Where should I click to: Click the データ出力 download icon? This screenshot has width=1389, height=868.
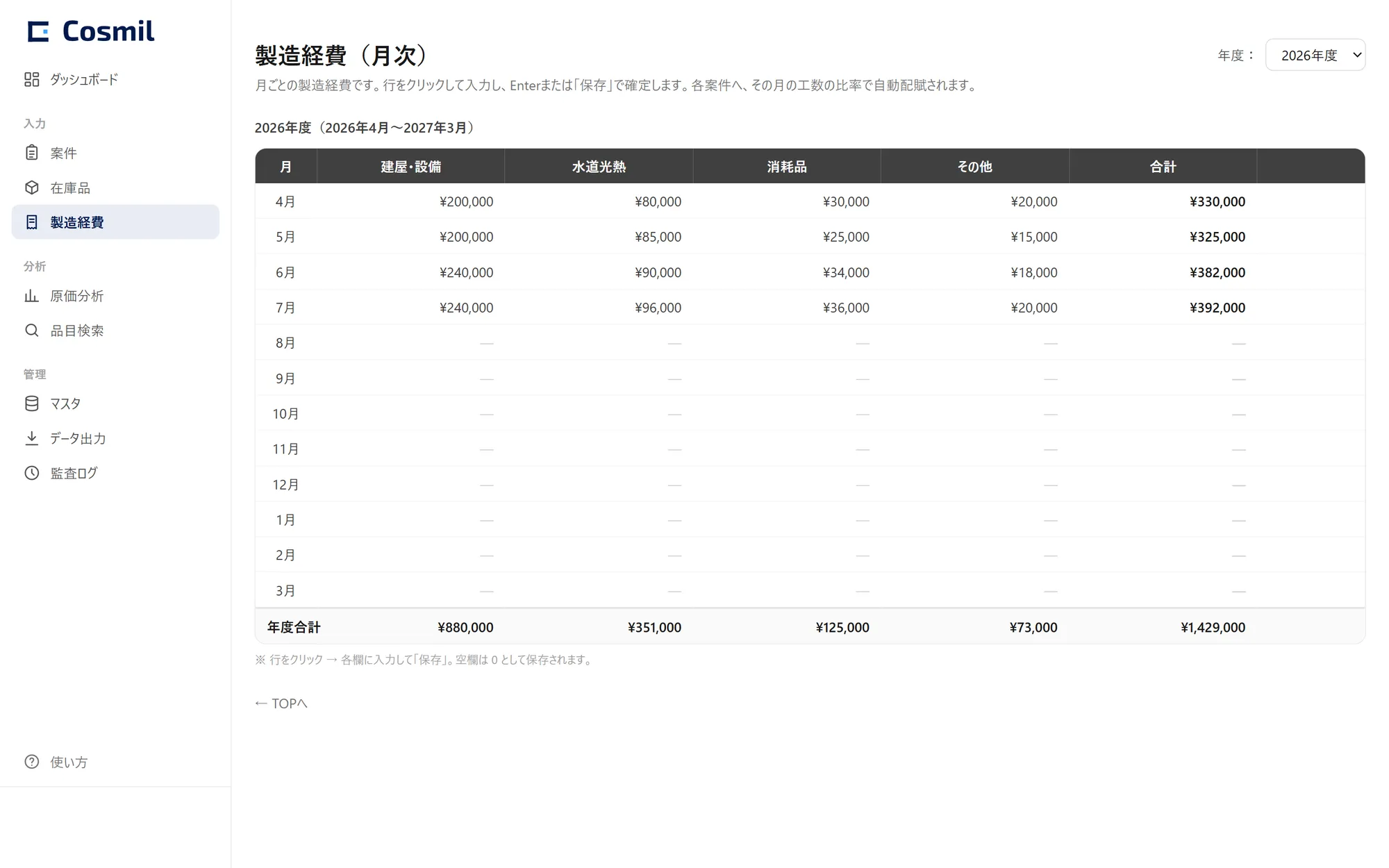[31, 438]
